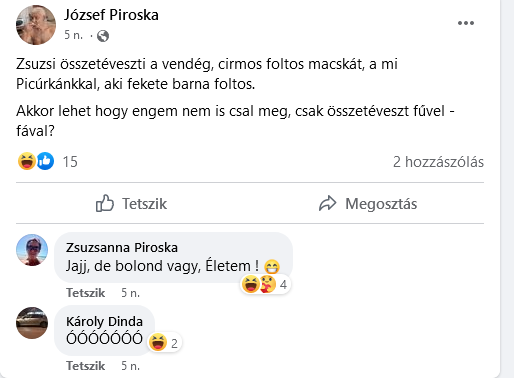Like Károly Dinda's comment via Tetszik
Screen dimensions: 514x378
pyautogui.click(x=86, y=366)
